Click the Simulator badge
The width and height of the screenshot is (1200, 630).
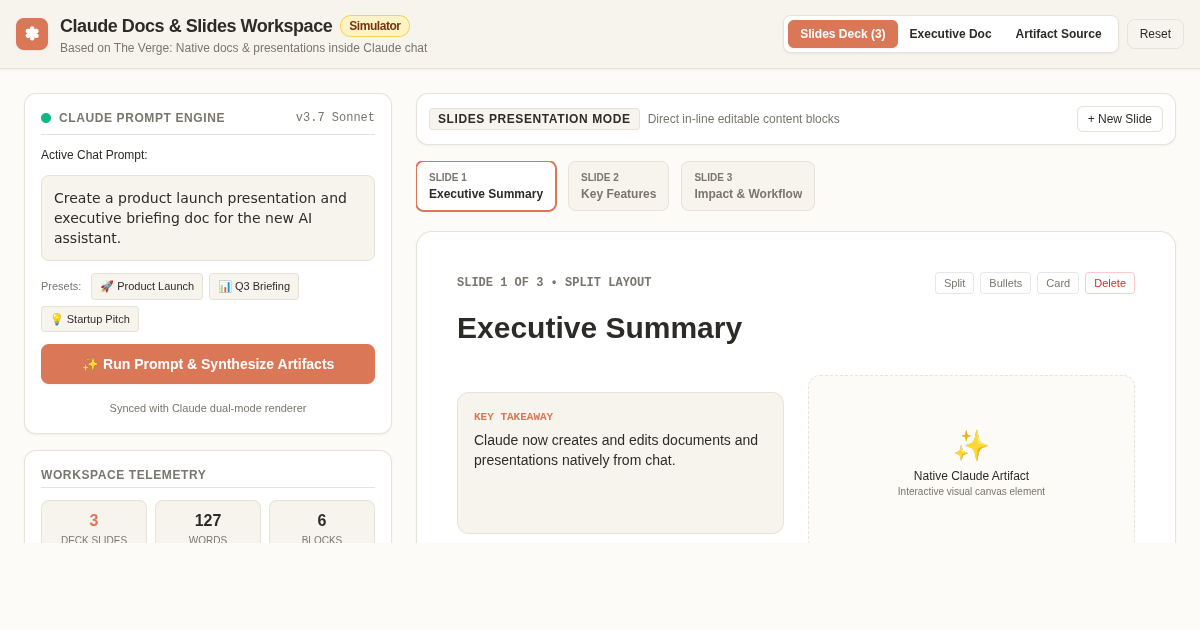click(x=375, y=26)
